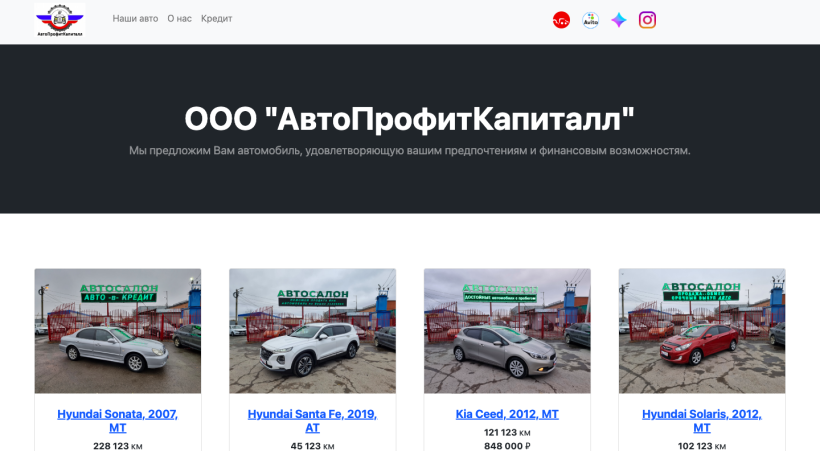Open the Наши авто menu item

[135, 18]
